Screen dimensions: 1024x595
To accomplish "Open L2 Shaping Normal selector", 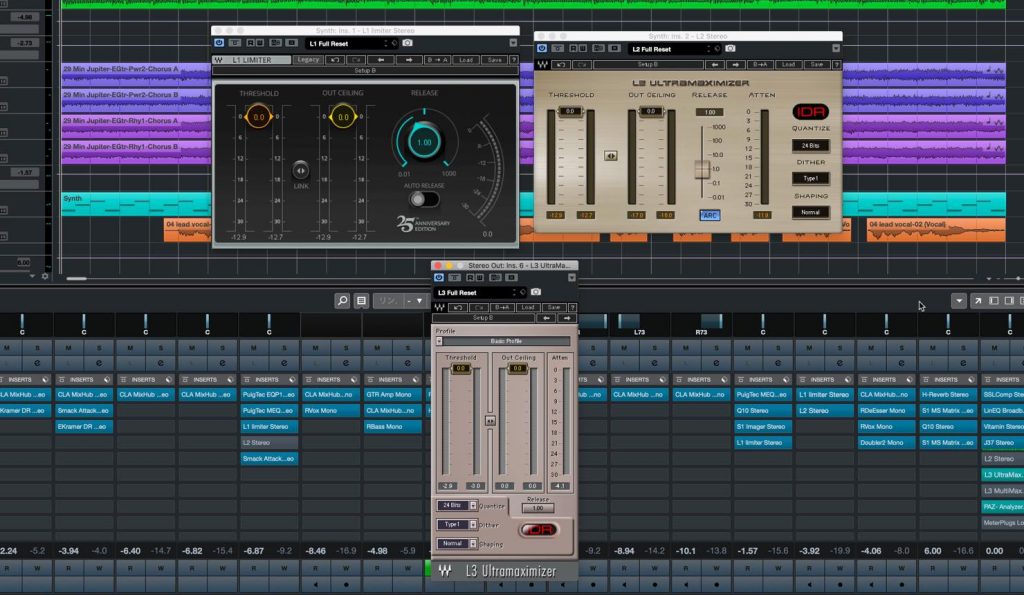I will point(810,212).
